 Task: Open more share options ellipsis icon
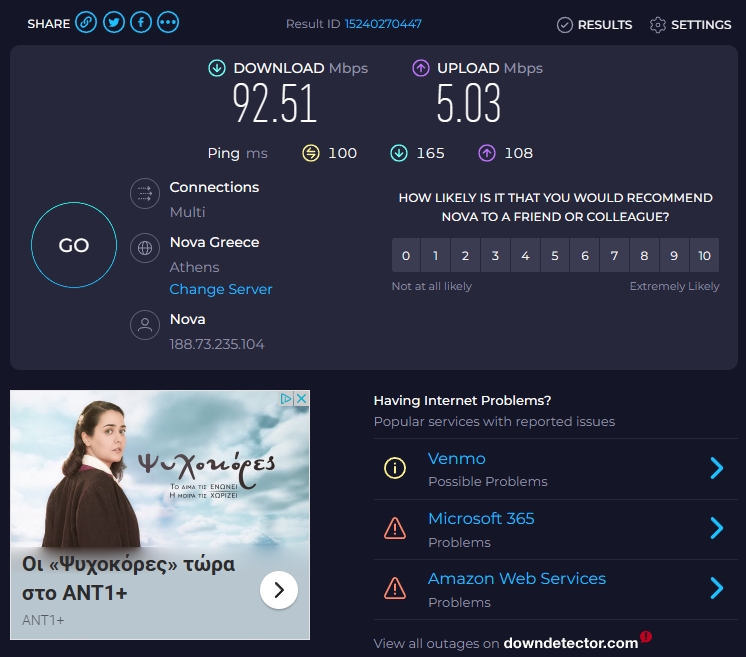tap(168, 23)
